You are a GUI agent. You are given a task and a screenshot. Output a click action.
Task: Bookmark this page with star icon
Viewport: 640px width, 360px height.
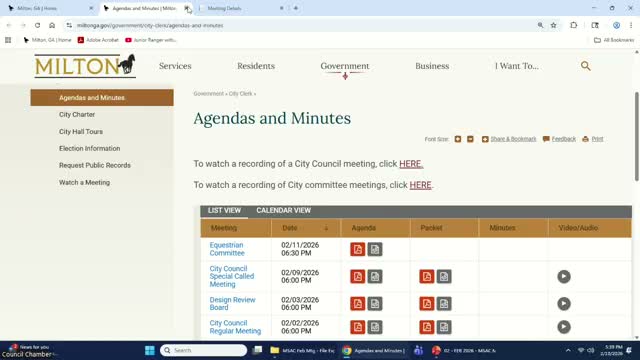click(x=553, y=25)
